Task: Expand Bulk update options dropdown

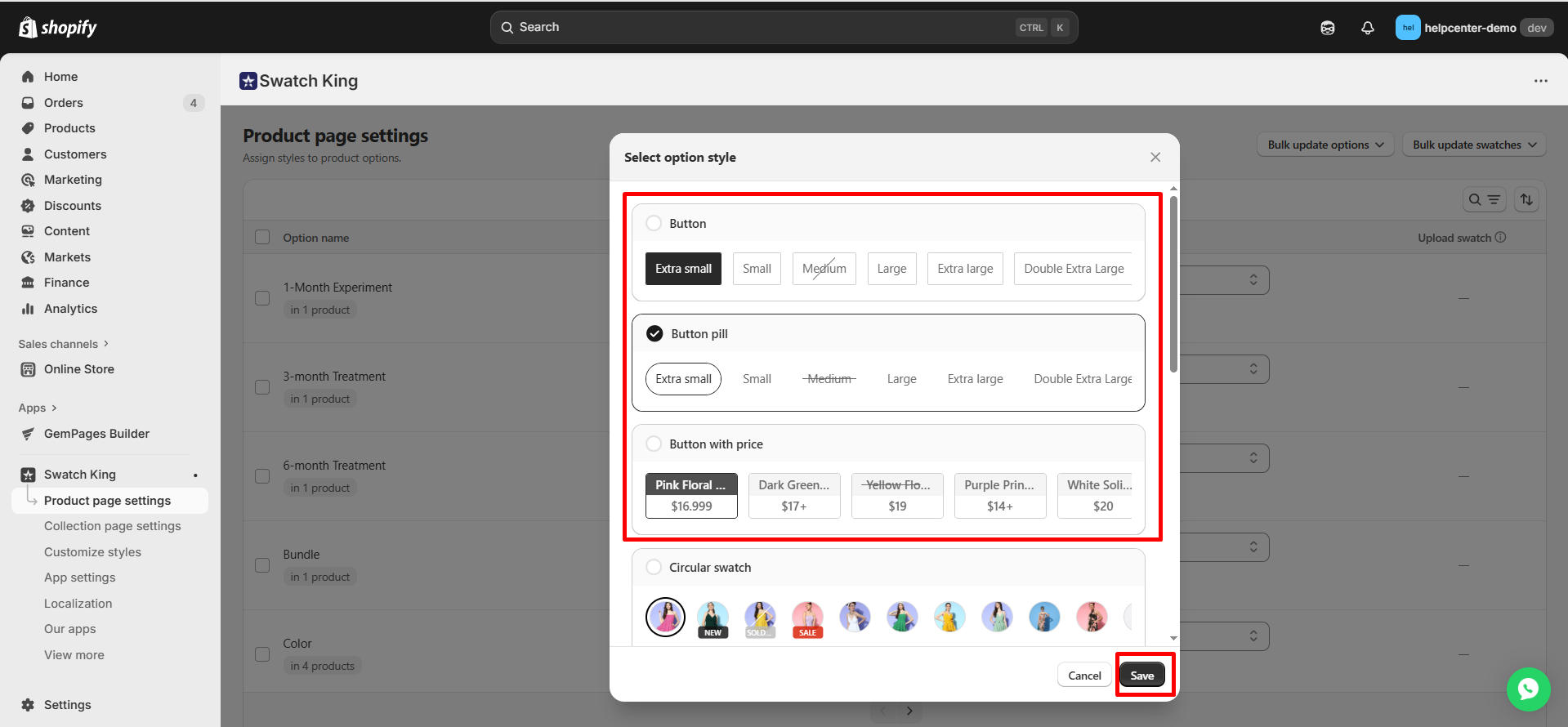Action: pos(1325,145)
